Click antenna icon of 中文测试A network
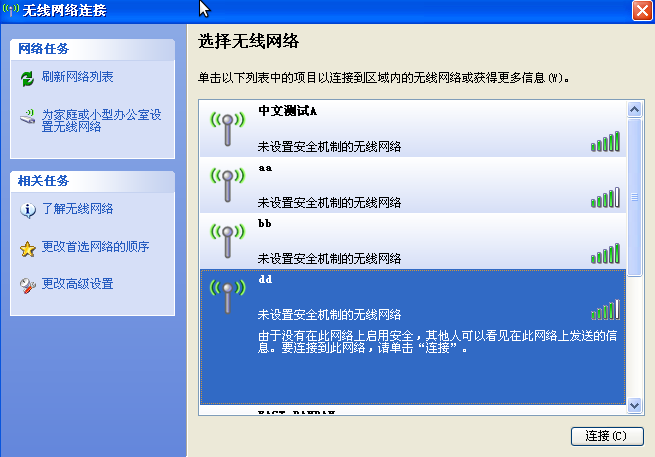The height and width of the screenshot is (457, 655). coord(227,129)
